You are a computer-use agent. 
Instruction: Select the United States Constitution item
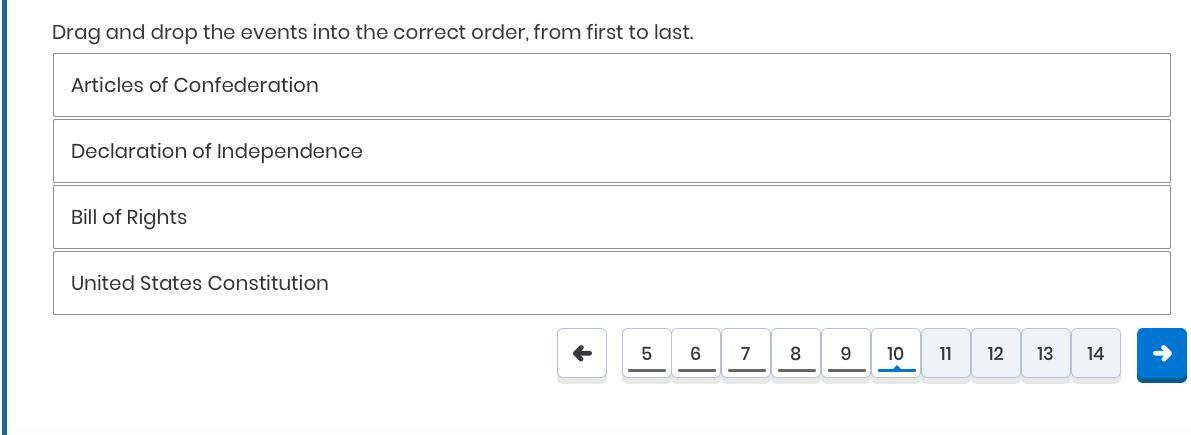click(x=611, y=283)
